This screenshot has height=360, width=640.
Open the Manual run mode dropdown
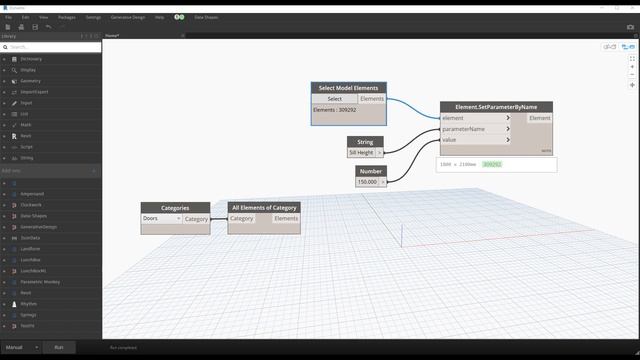pyautogui.click(x=21, y=347)
